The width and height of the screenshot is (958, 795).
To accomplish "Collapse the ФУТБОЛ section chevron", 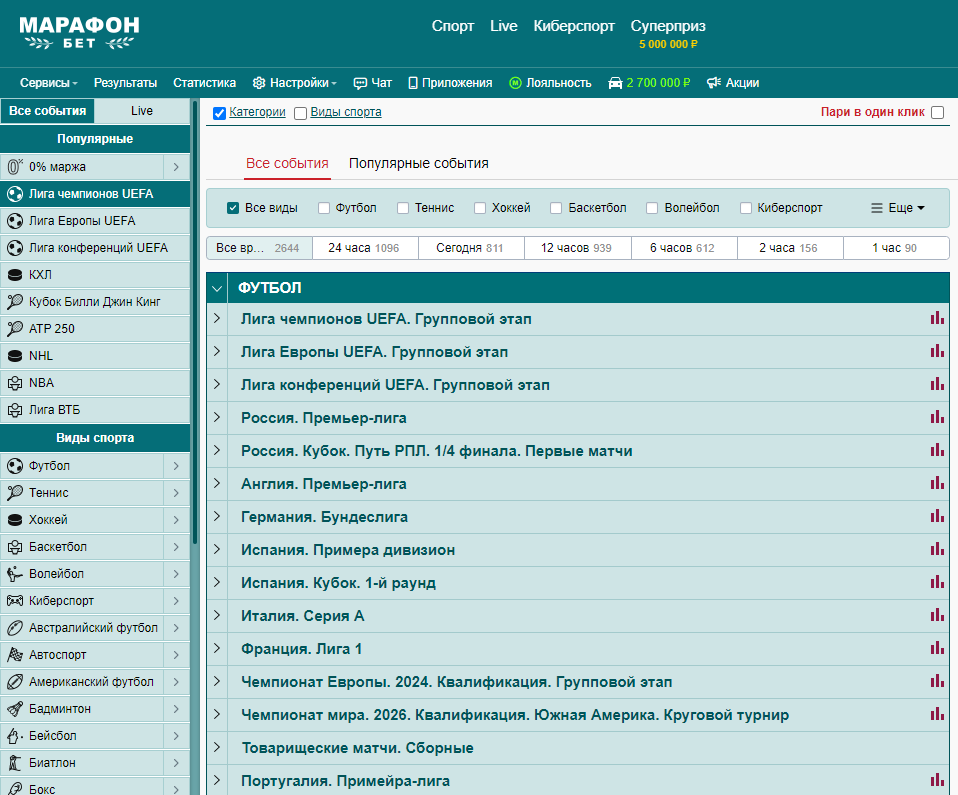I will tap(217, 288).
